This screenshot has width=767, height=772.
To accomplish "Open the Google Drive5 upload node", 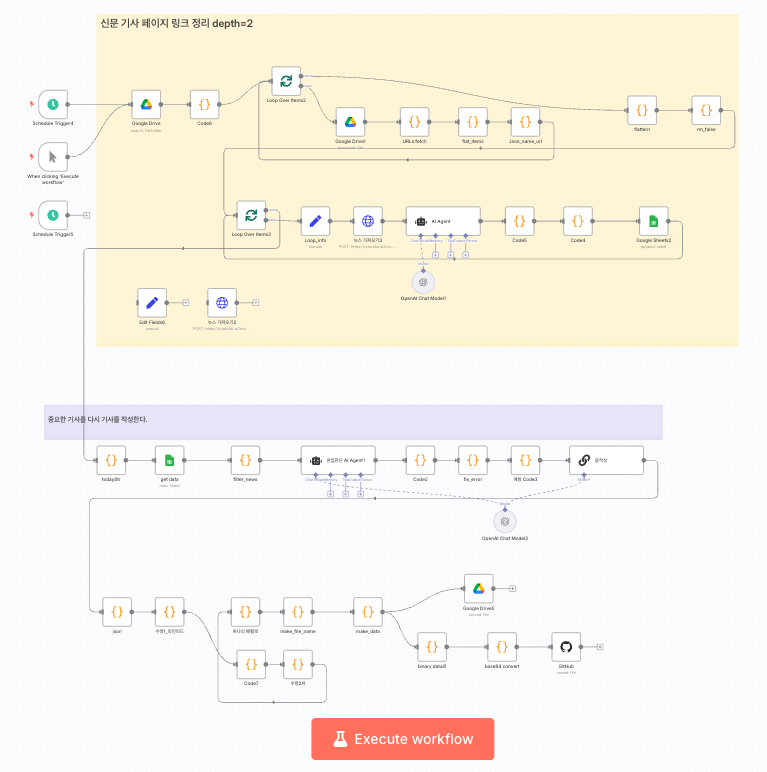I will pos(479,589).
